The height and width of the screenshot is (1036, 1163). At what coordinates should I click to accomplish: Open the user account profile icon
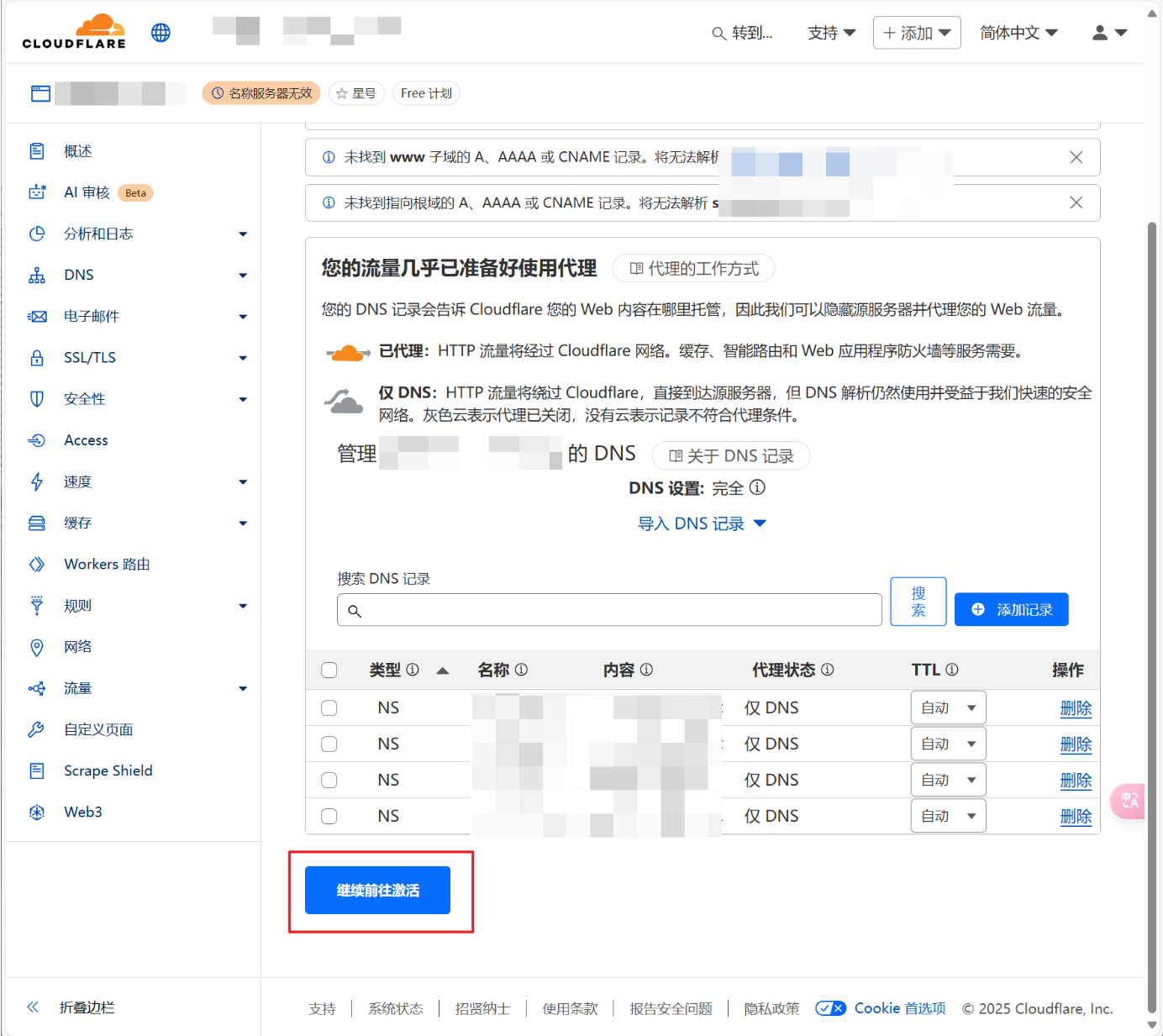coord(1100,33)
